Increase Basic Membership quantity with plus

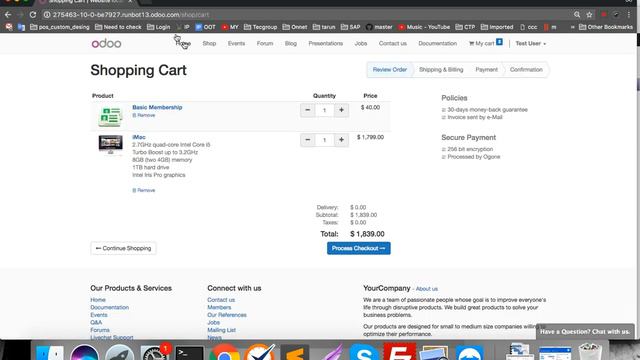coord(341,110)
